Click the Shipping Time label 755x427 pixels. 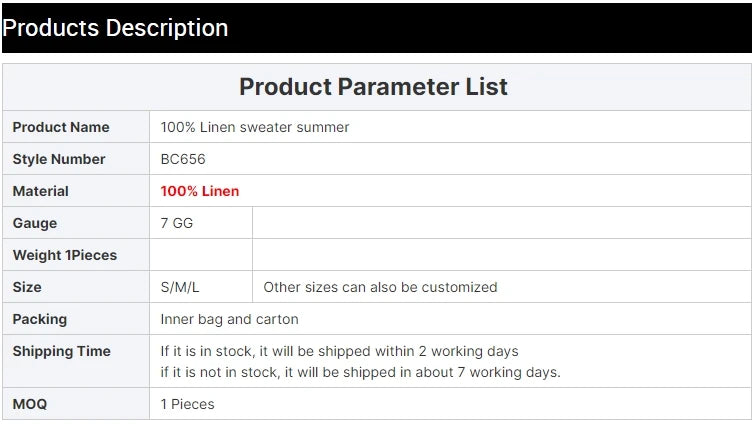point(62,351)
